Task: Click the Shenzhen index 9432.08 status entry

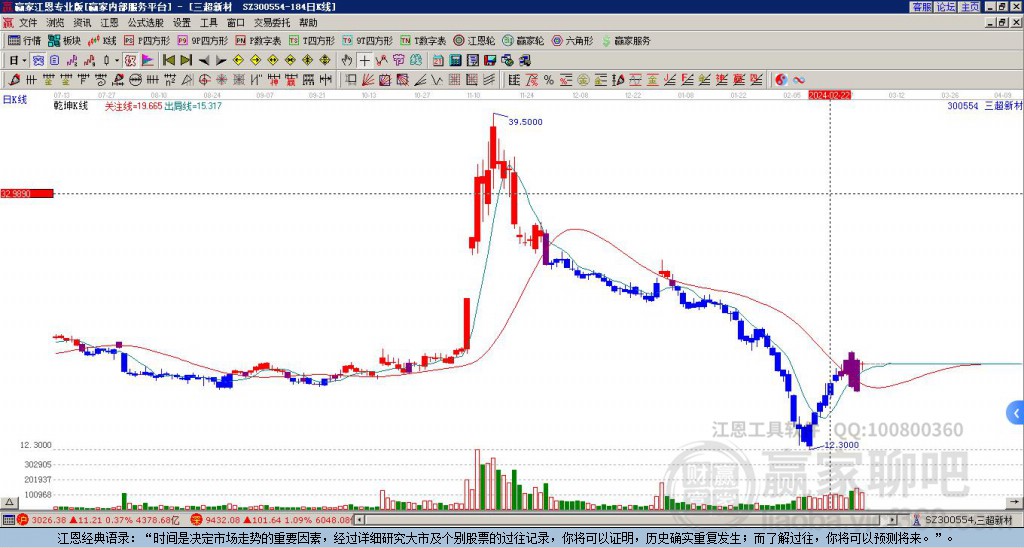Action: click(272, 520)
